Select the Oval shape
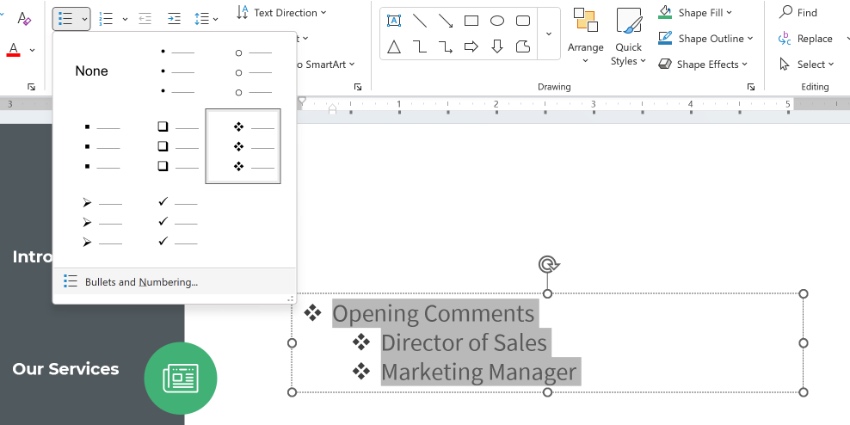 tap(497, 21)
